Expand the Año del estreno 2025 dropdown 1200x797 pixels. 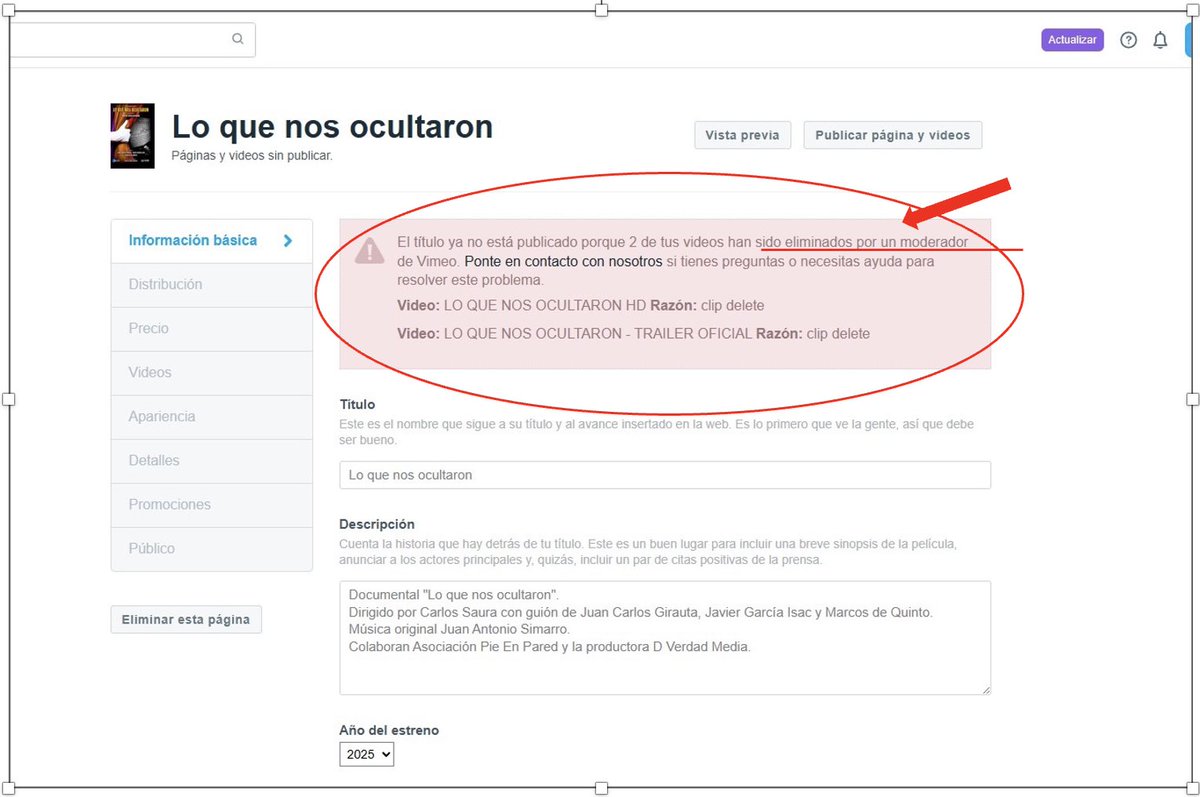tap(367, 754)
